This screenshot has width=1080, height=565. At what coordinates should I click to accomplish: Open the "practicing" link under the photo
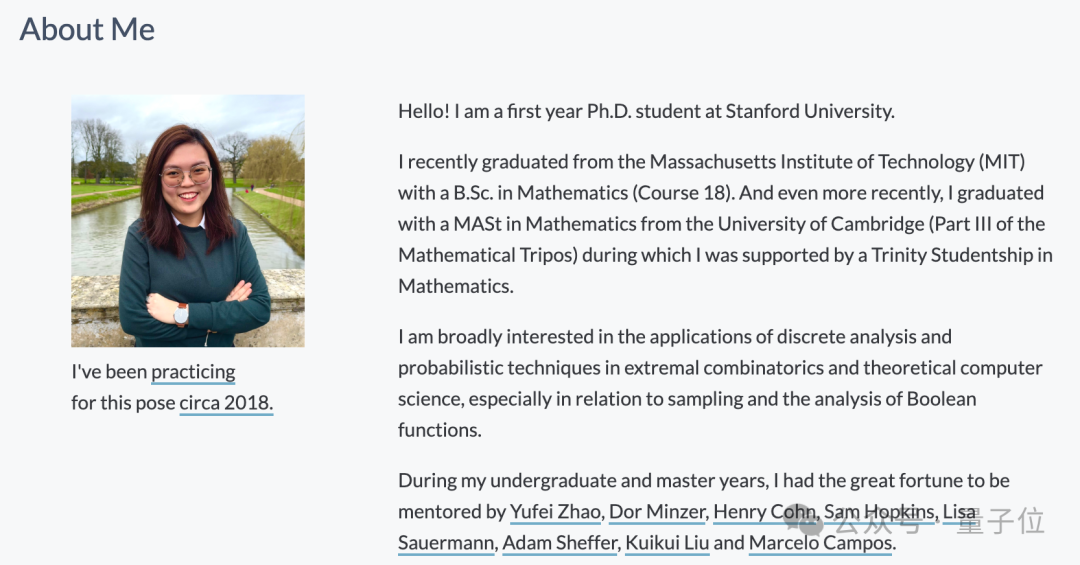(x=193, y=372)
